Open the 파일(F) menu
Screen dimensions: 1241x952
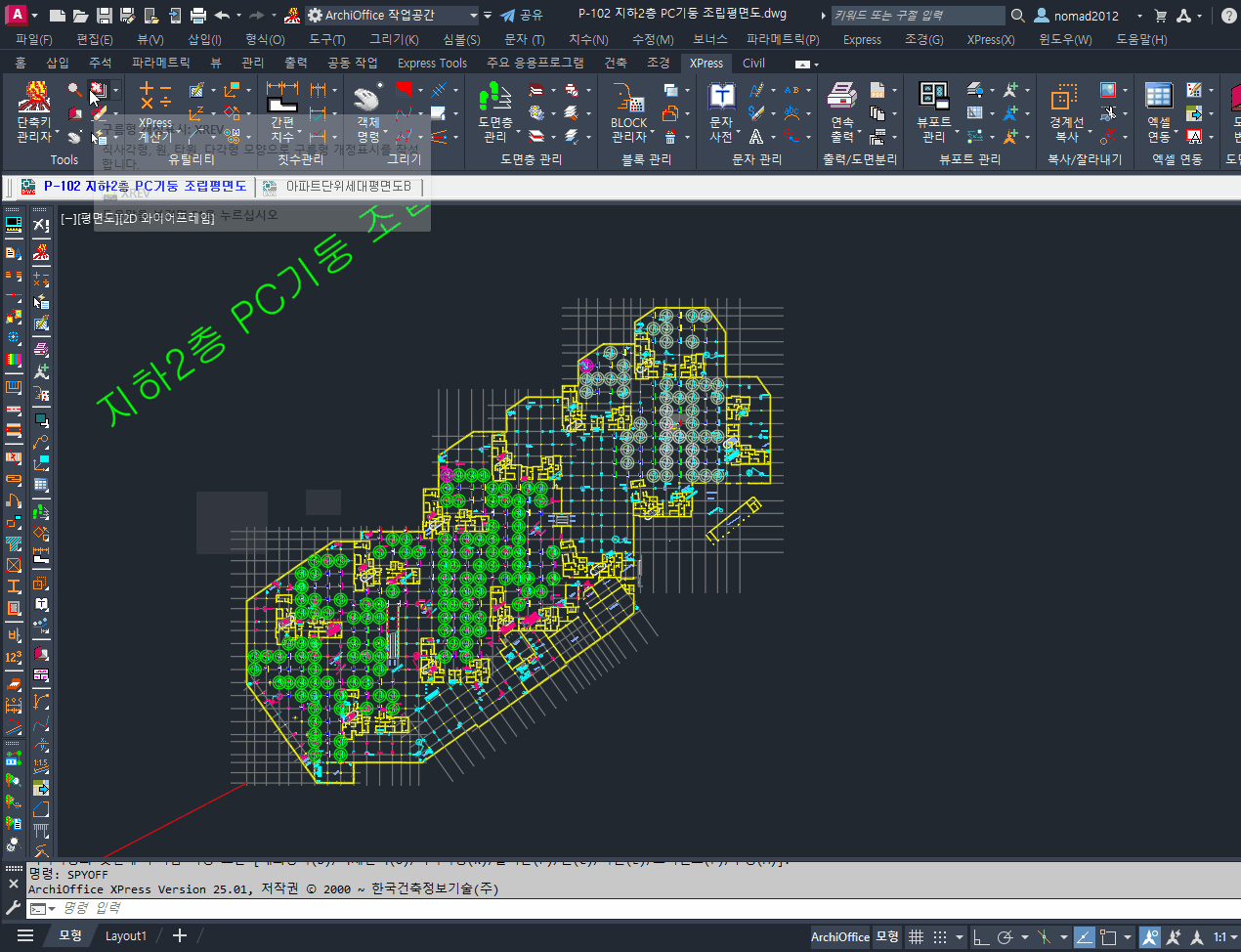[34, 39]
